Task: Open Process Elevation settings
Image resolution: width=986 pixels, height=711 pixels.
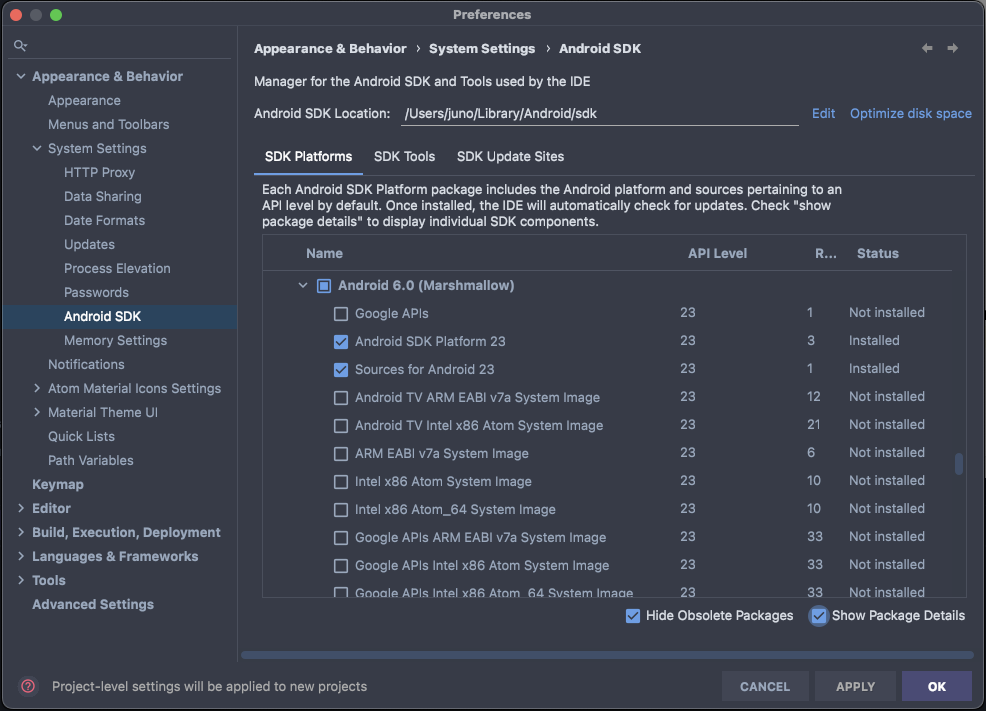Action: (117, 268)
